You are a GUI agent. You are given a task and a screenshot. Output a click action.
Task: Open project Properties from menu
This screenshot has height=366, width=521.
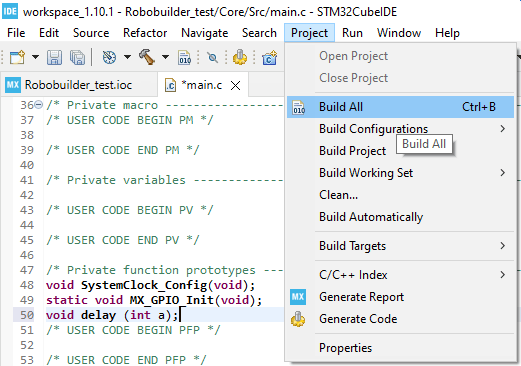[x=400, y=348]
